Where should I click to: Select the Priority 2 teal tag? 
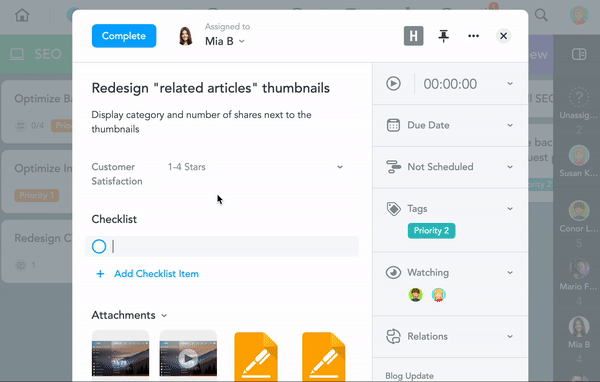point(431,231)
